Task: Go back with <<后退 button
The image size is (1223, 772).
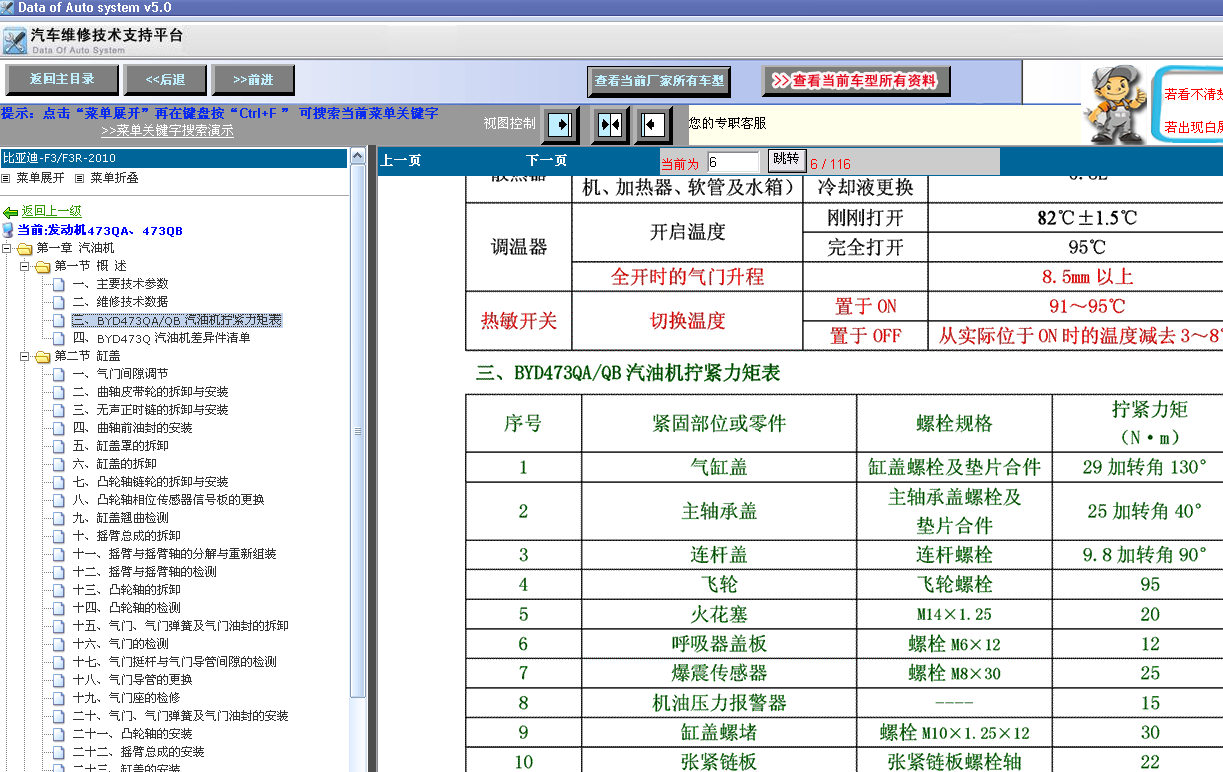Action: pyautogui.click(x=165, y=80)
